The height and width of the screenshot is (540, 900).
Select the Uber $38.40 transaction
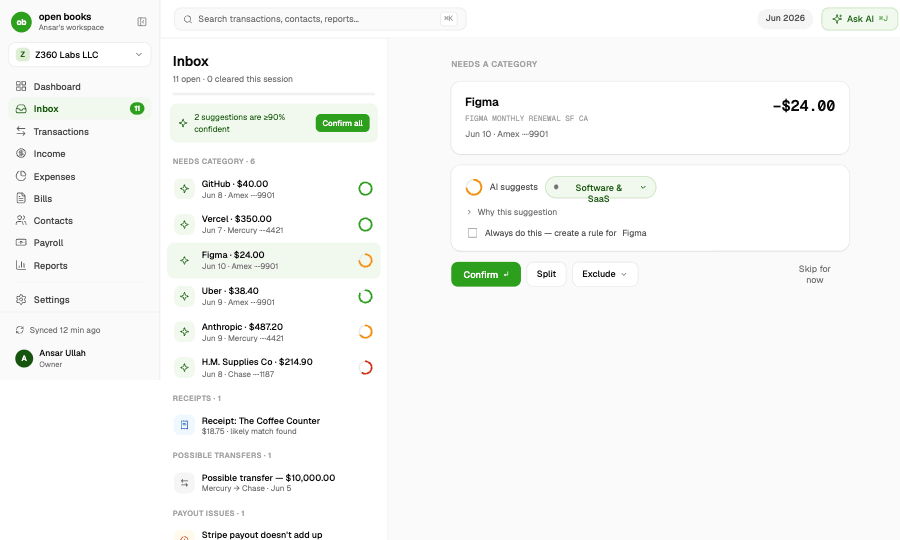[274, 296]
